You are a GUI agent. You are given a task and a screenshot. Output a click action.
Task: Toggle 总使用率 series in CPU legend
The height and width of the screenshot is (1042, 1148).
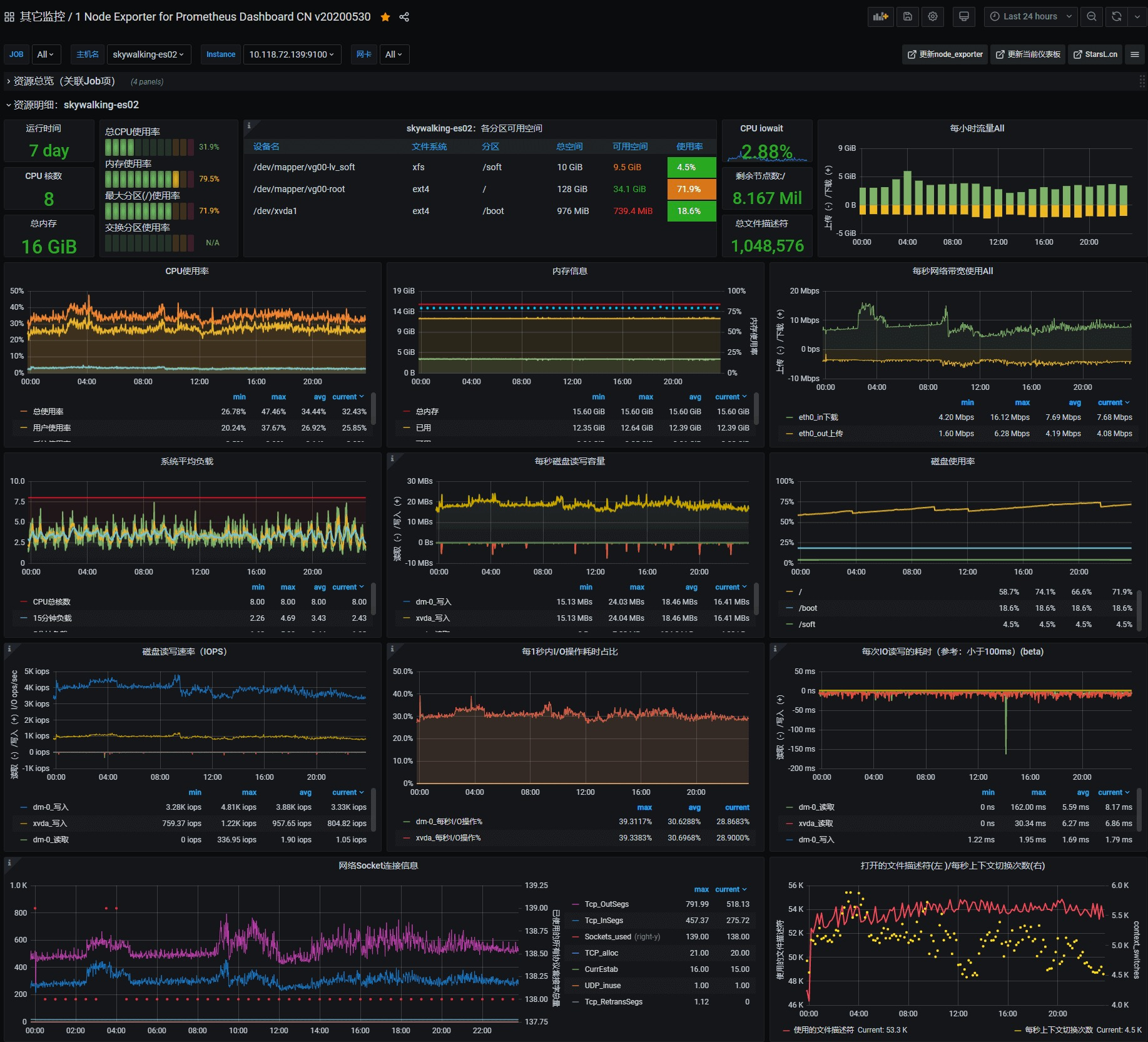48,412
